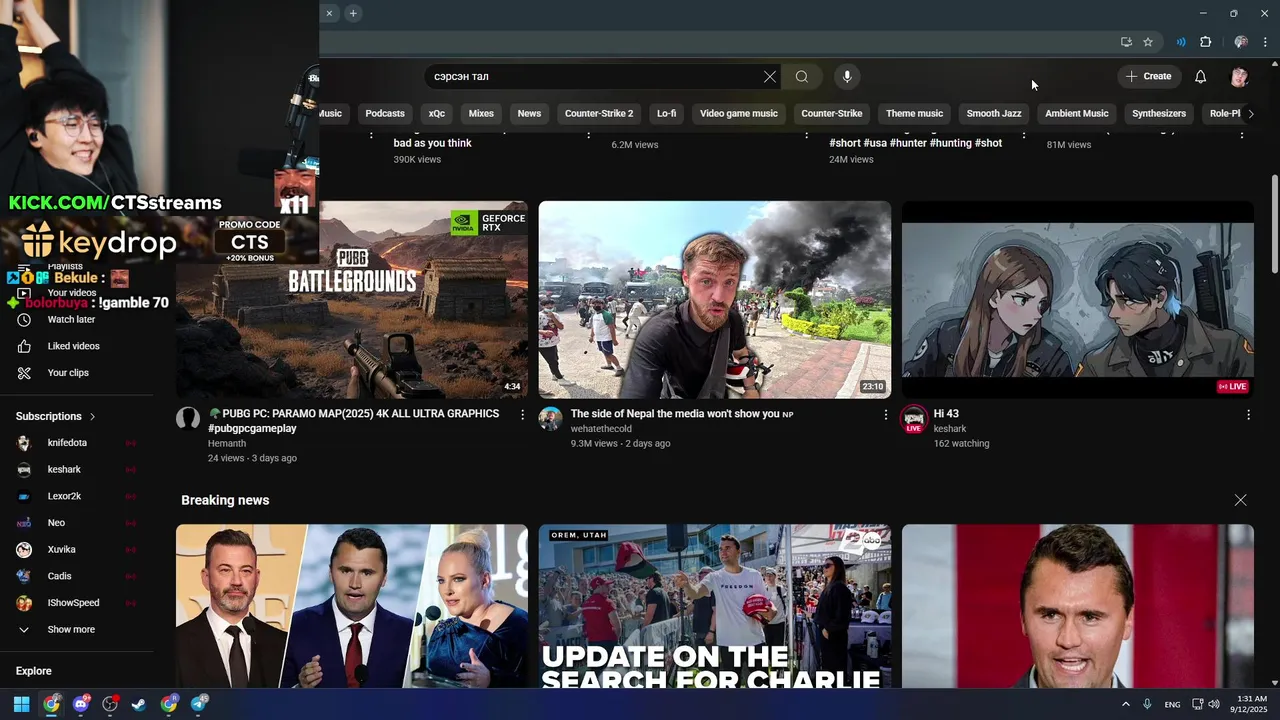Click the install app icon in address bar
Image resolution: width=1280 pixels, height=720 pixels.
[x=1126, y=42]
